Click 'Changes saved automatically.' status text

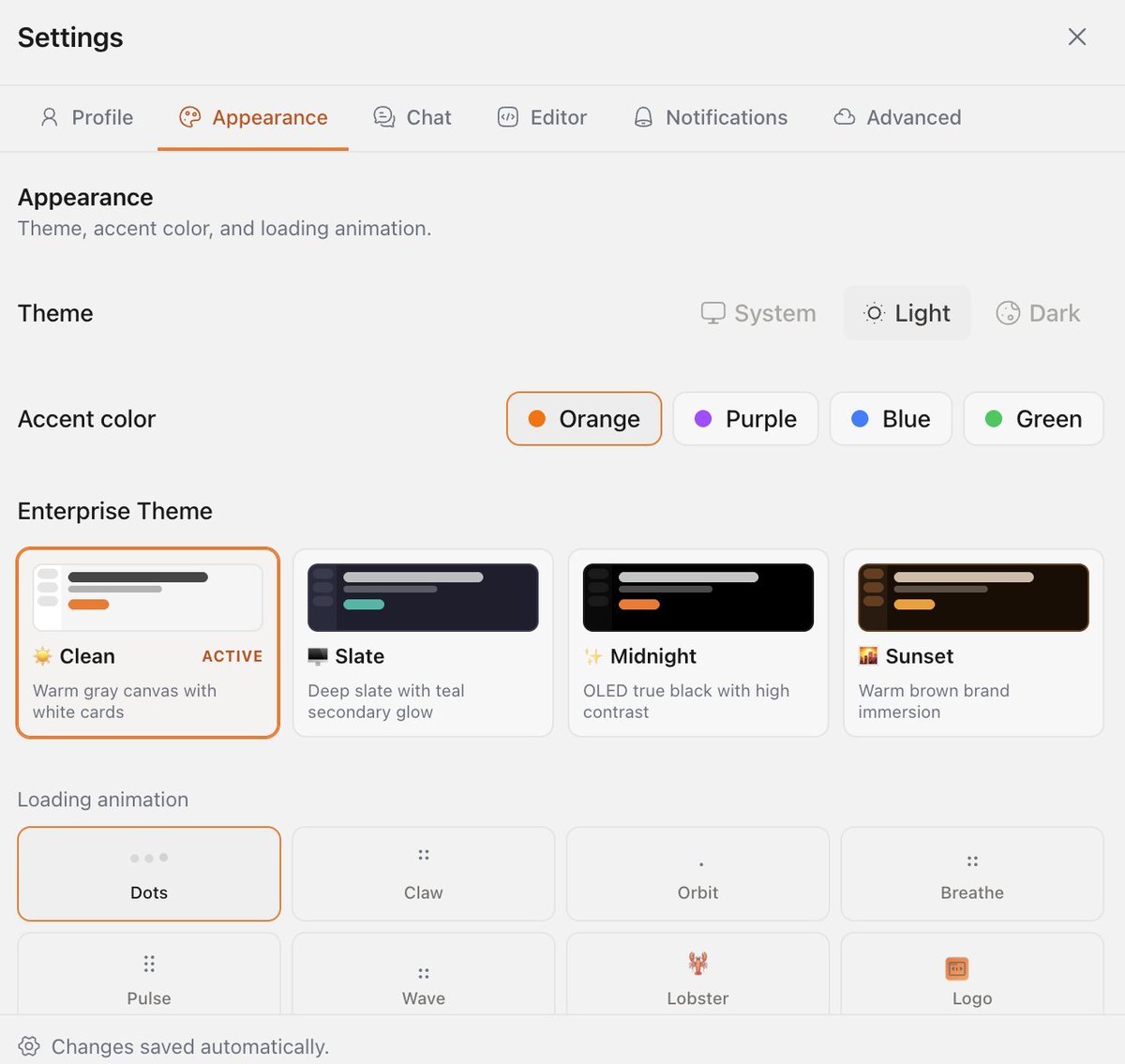(190, 1046)
